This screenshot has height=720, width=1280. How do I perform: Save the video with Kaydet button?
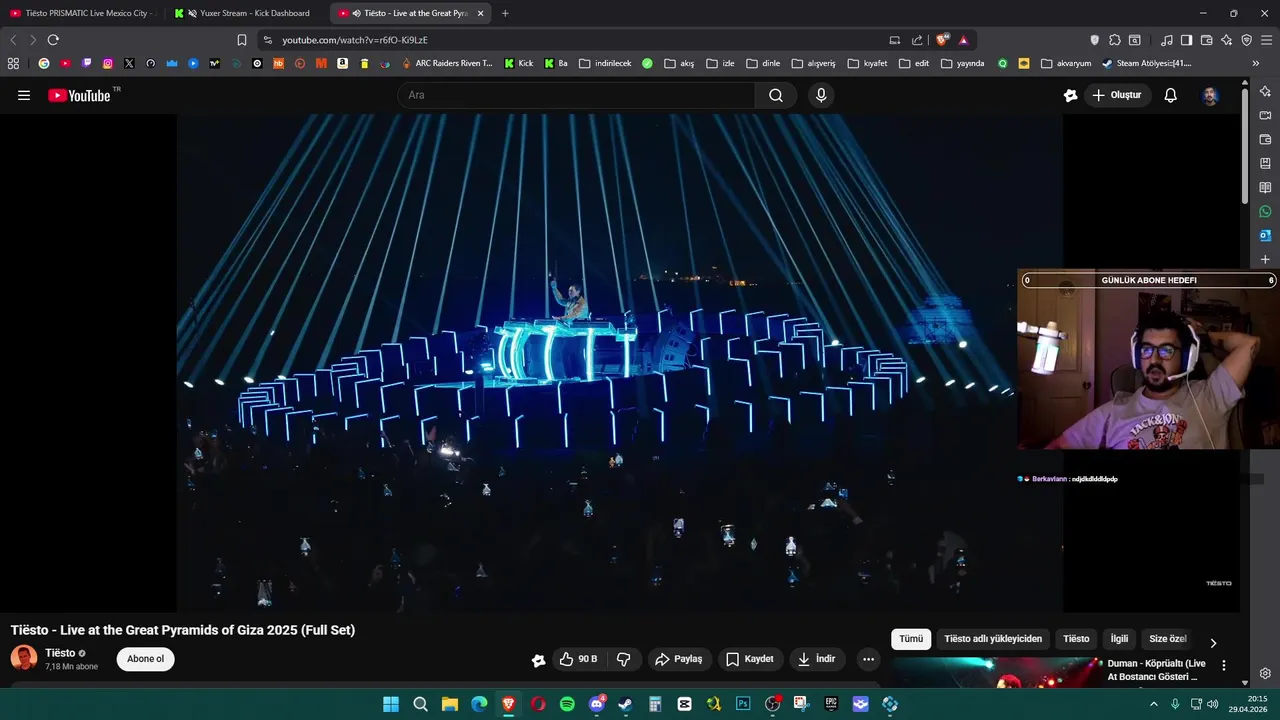(x=750, y=659)
